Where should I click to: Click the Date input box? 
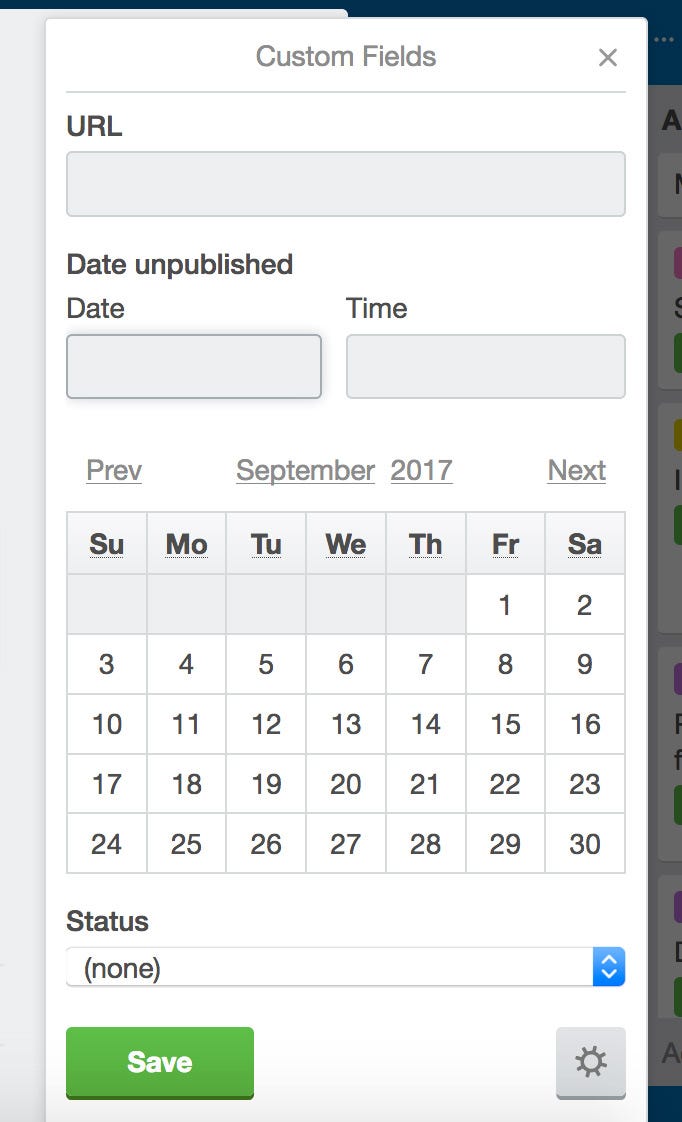[x=193, y=366]
